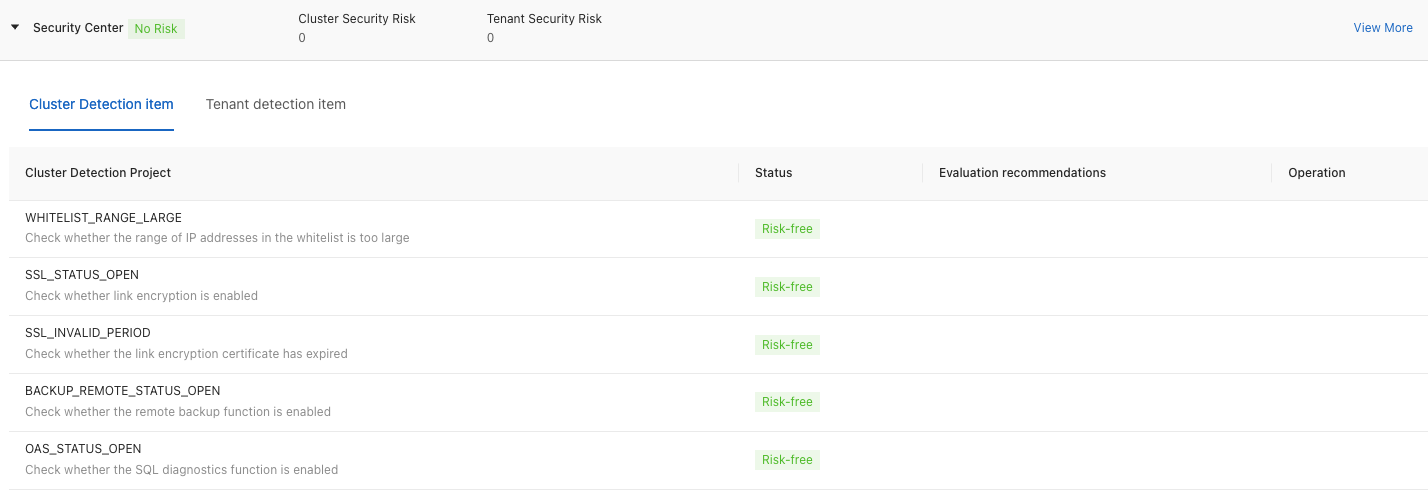This screenshot has width=1428, height=497.
Task: Click the Cluster Detection Project column header
Action: point(98,173)
